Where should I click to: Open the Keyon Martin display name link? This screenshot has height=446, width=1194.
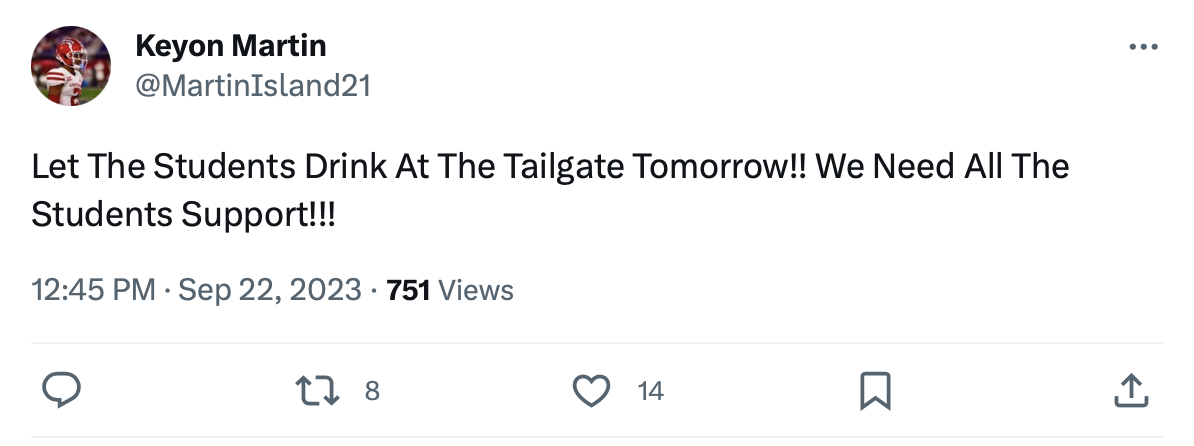tap(230, 45)
